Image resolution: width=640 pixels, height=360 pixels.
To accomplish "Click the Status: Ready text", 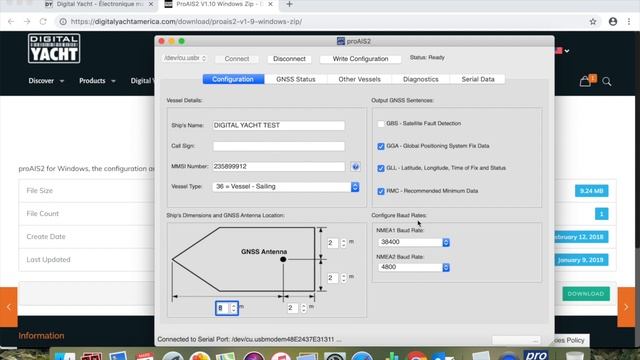I will (427, 58).
